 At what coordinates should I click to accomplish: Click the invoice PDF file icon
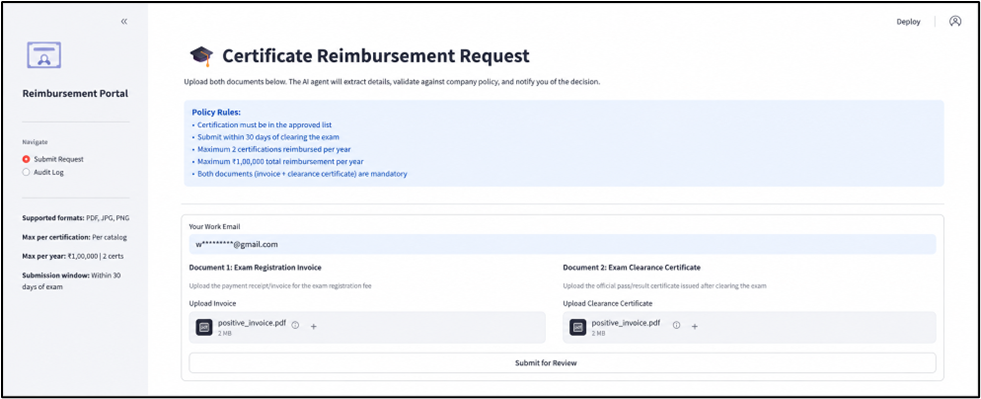tap(204, 327)
